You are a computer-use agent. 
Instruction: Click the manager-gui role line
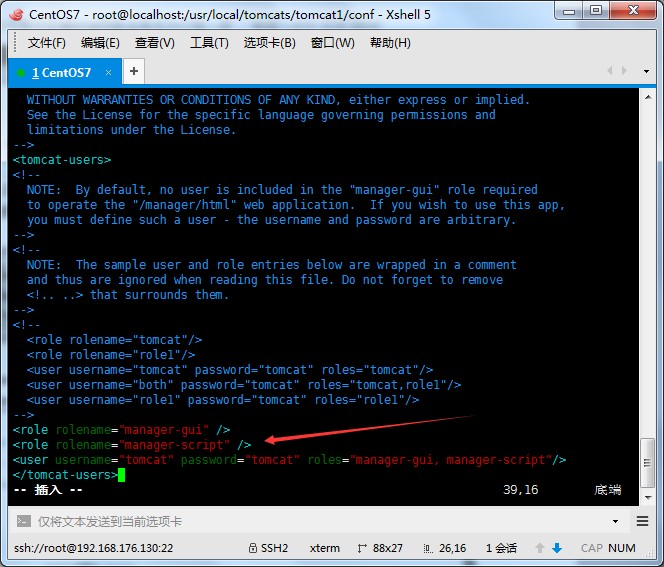pos(122,430)
